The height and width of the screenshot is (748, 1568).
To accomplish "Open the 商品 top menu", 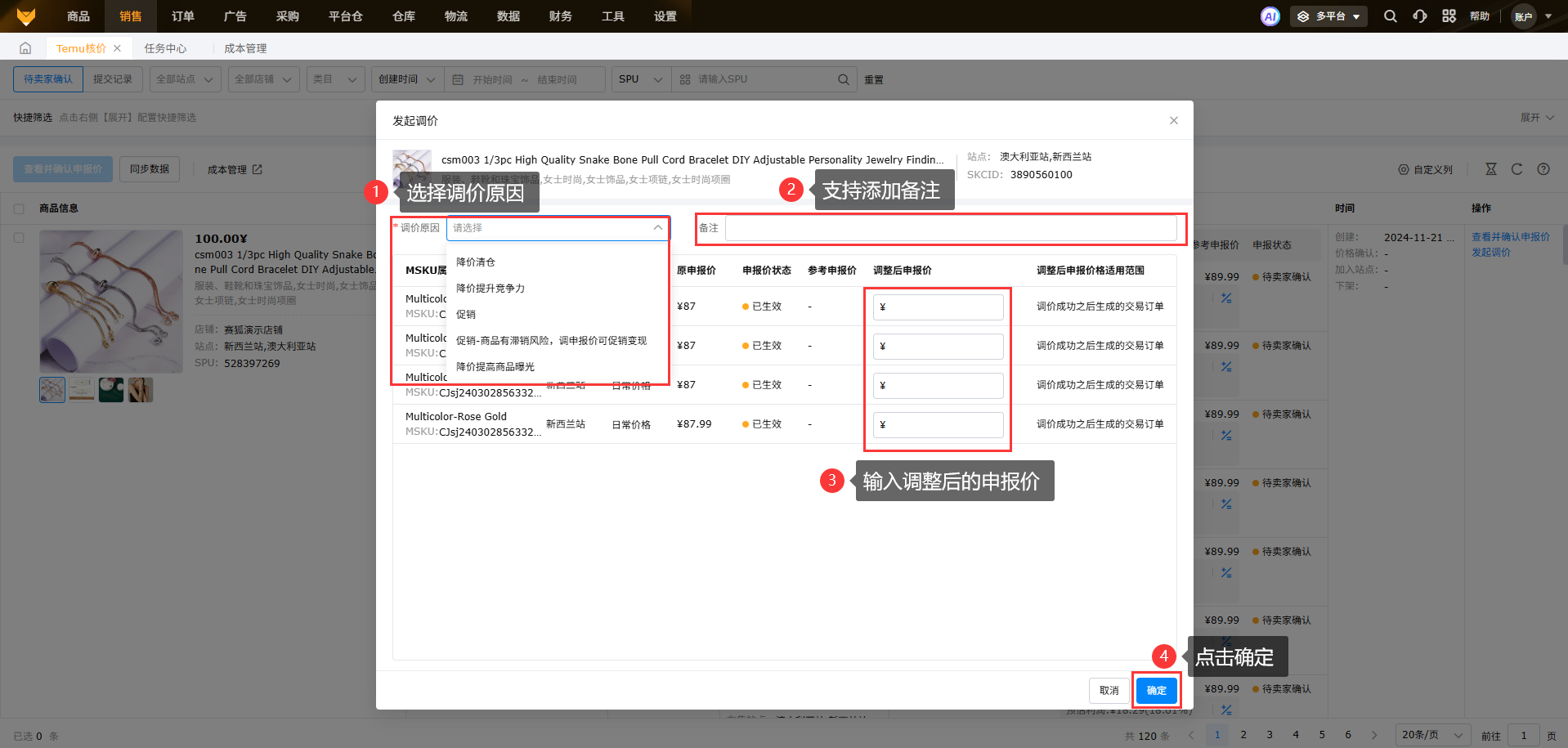I will click(x=78, y=16).
